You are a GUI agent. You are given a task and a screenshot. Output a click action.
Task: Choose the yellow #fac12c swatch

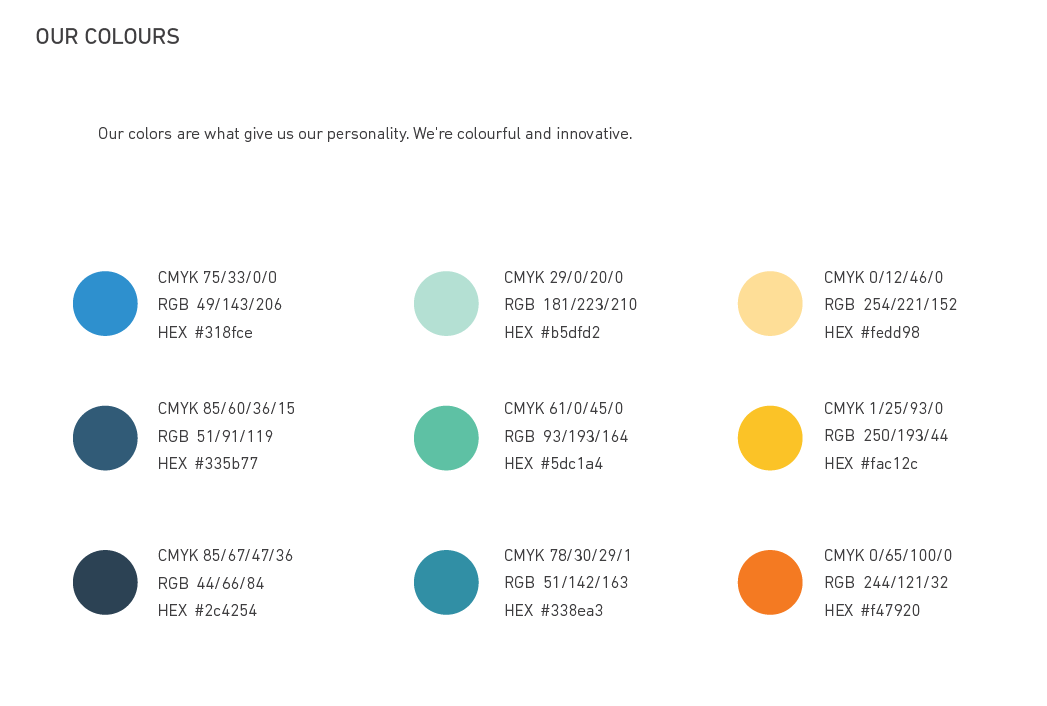coord(770,438)
